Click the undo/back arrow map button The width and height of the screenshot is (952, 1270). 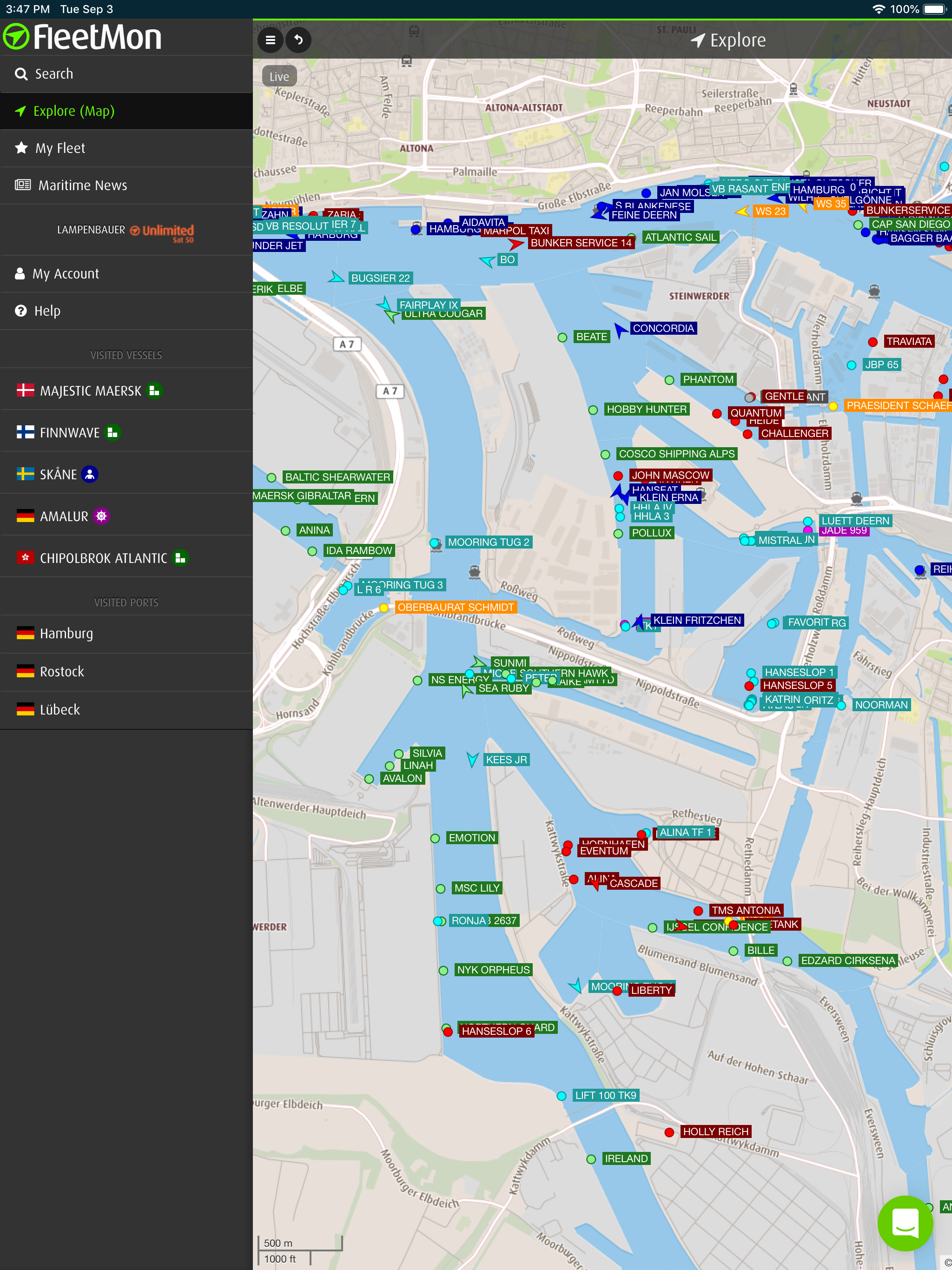click(x=298, y=40)
